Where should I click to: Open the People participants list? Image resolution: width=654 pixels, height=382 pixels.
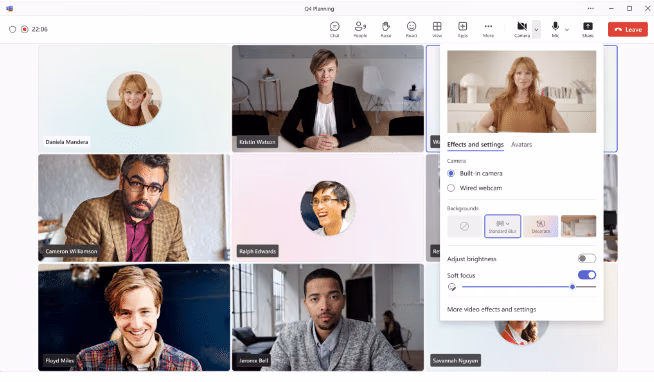pyautogui.click(x=360, y=29)
